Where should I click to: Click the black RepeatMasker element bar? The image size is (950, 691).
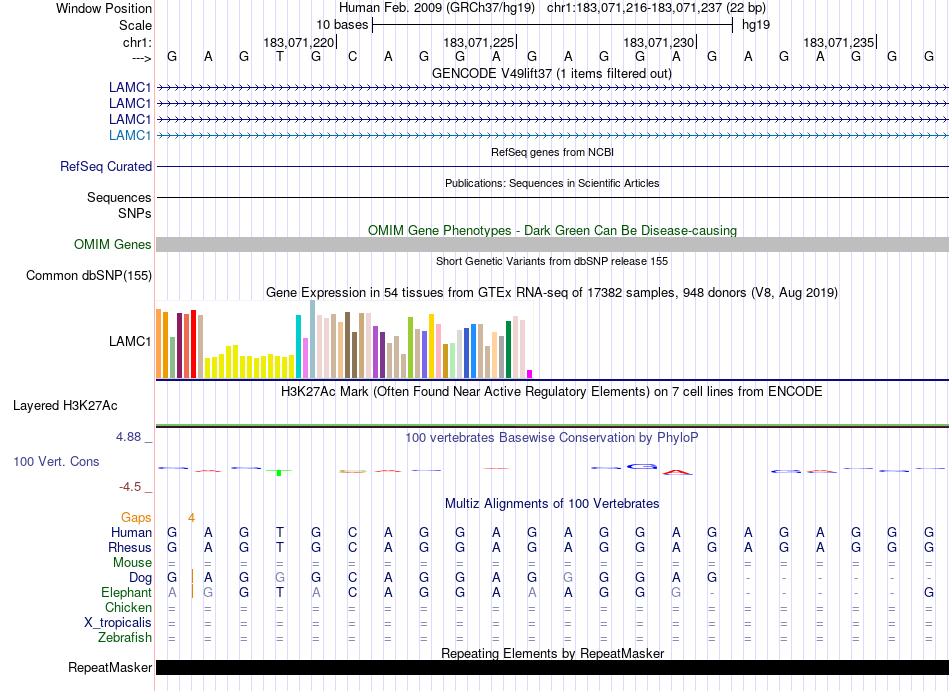point(552,667)
